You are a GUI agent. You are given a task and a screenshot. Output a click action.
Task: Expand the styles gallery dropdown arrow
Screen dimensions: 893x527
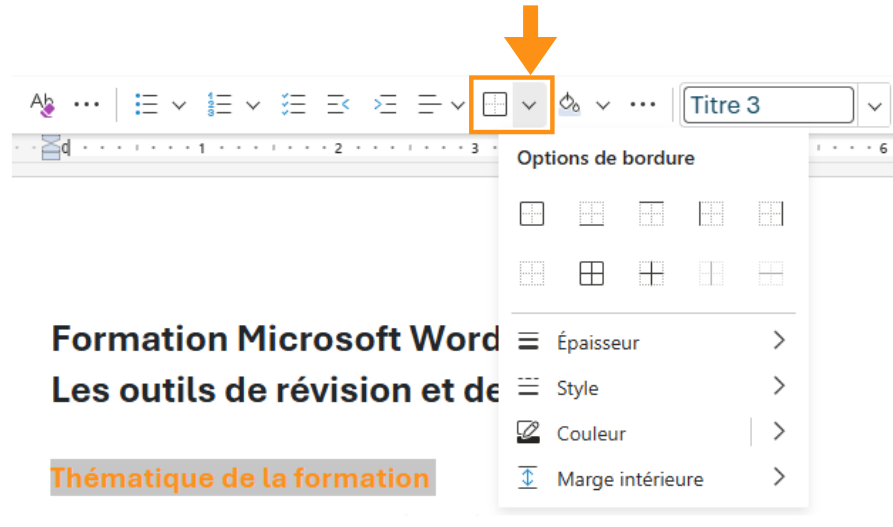click(875, 106)
